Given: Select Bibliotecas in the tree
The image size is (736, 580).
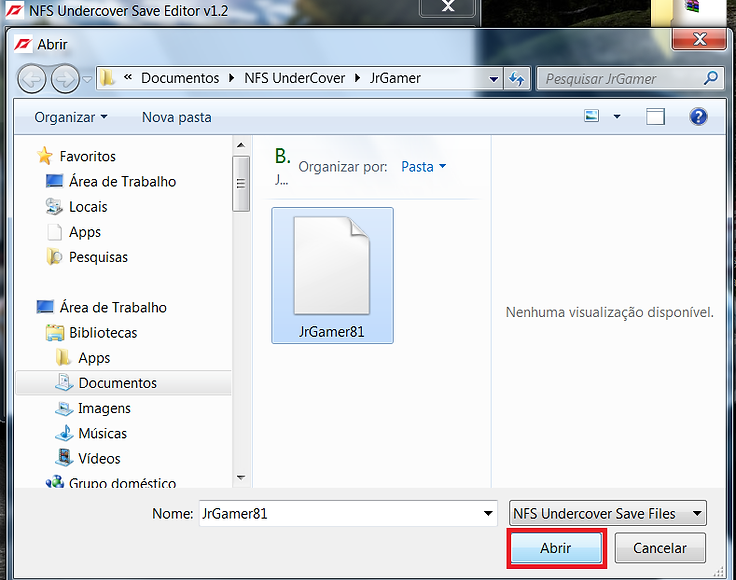Looking at the screenshot, I should click(103, 333).
